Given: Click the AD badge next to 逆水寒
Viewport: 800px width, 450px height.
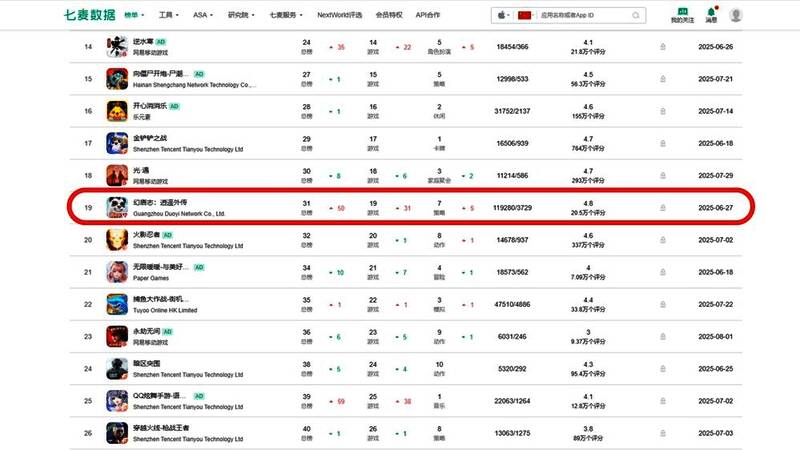Looking at the screenshot, I should [161, 42].
